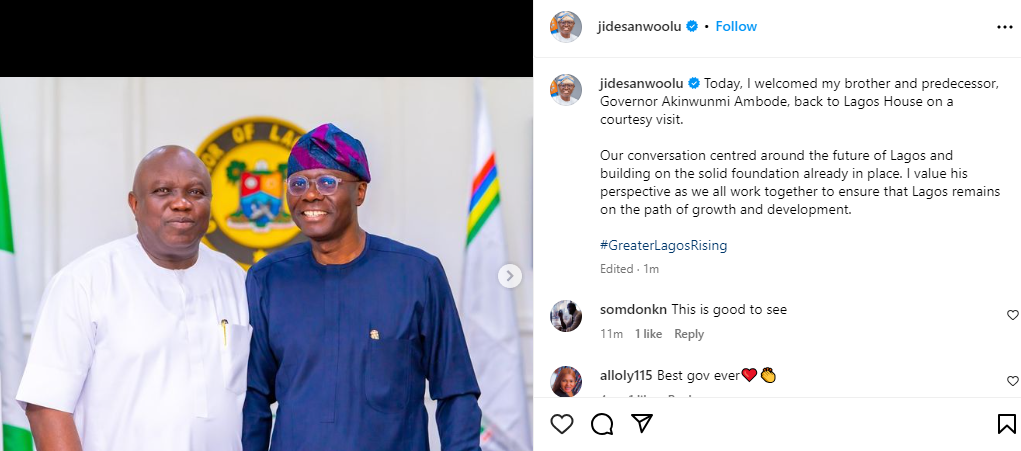Open the comment speech bubble icon
1021x451 pixels.
(602, 424)
